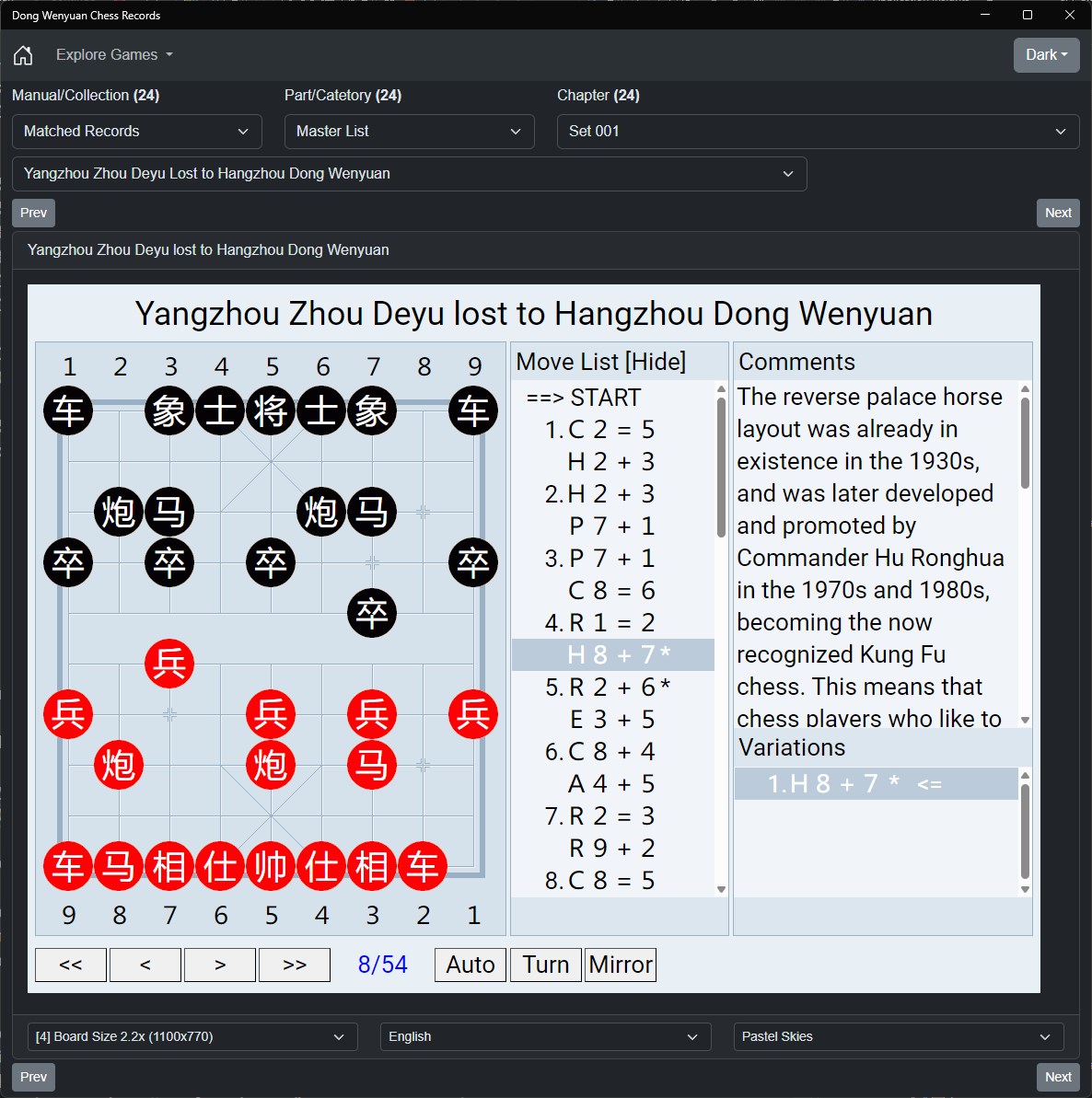Expand the Master List category dropdown
Image resolution: width=1092 pixels, height=1098 pixels.
(x=409, y=132)
